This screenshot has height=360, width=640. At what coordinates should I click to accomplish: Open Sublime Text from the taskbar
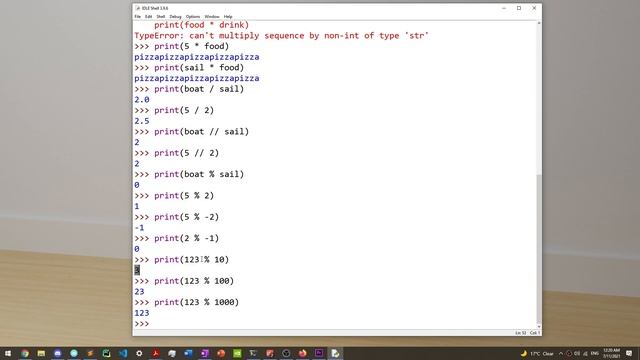(90, 353)
